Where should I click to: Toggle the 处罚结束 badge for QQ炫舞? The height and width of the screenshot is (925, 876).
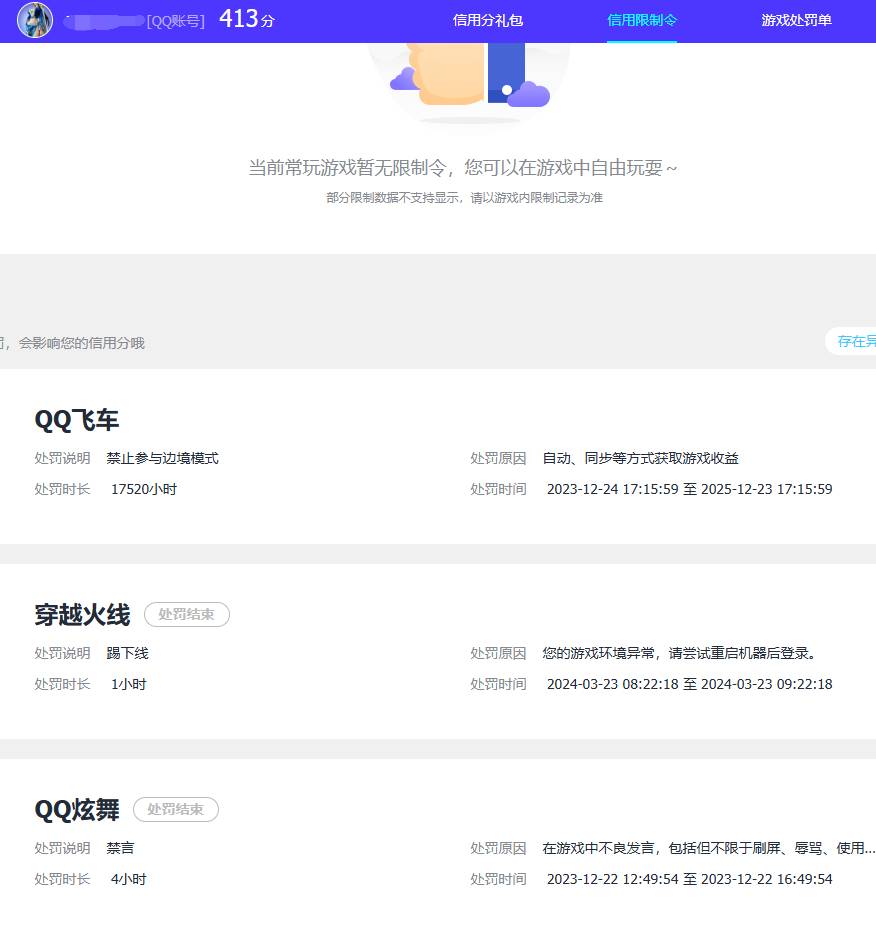(175, 810)
